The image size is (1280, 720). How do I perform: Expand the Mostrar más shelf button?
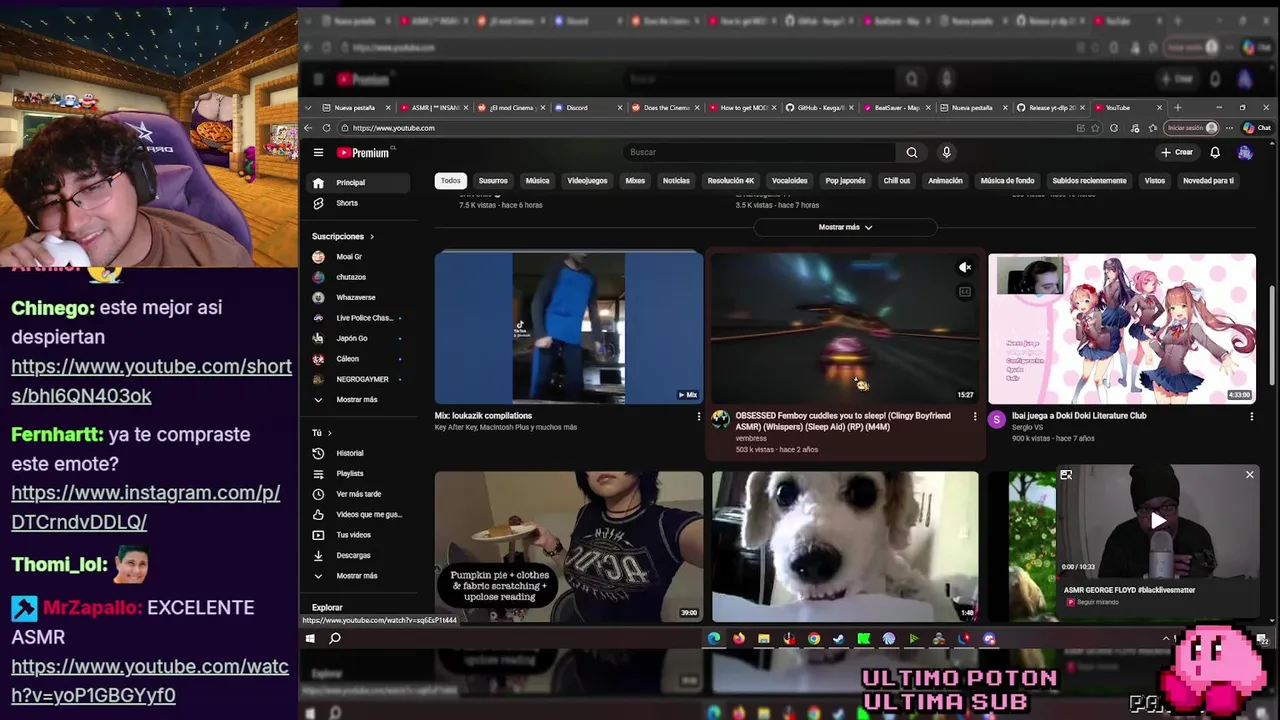[x=845, y=227]
